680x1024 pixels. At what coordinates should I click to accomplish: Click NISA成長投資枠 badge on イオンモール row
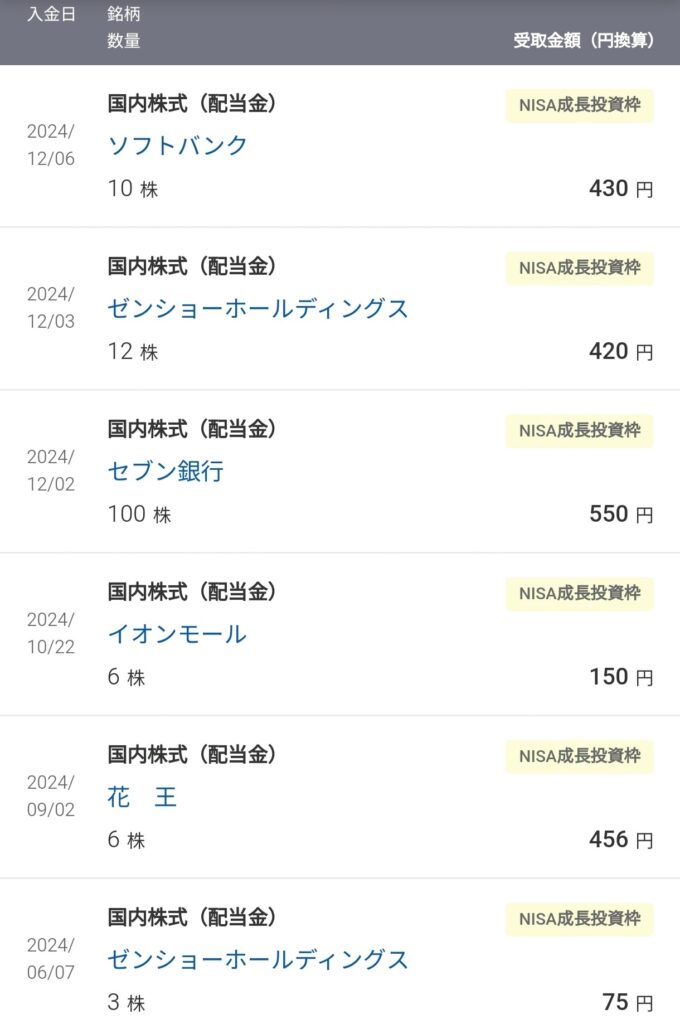click(x=579, y=594)
